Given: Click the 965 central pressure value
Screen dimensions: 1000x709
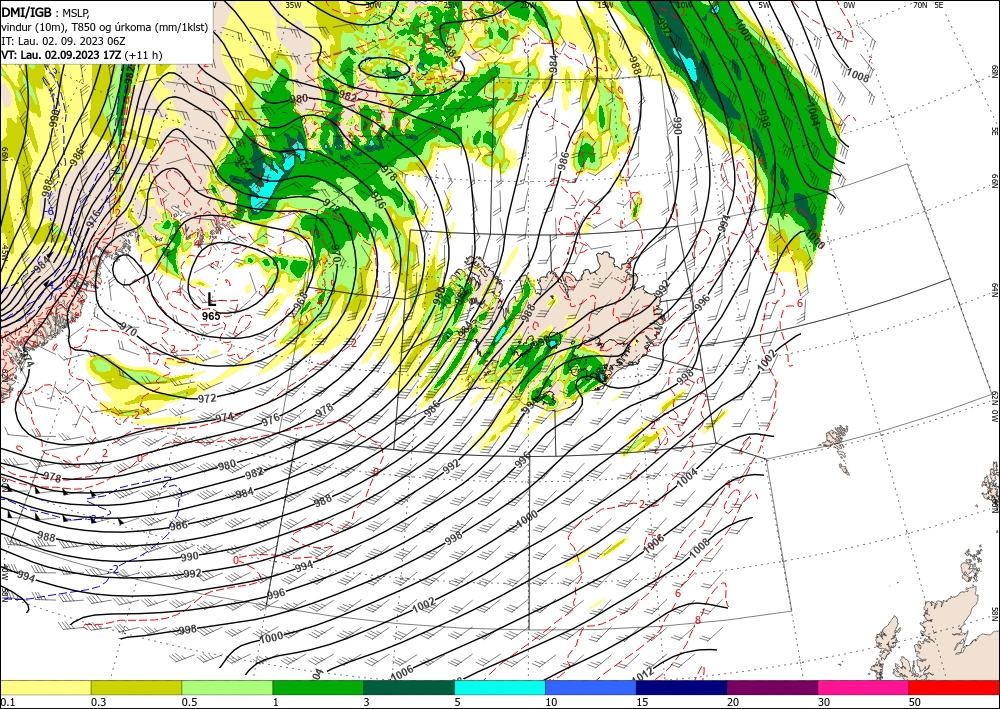Looking at the screenshot, I should pyautogui.click(x=211, y=316).
